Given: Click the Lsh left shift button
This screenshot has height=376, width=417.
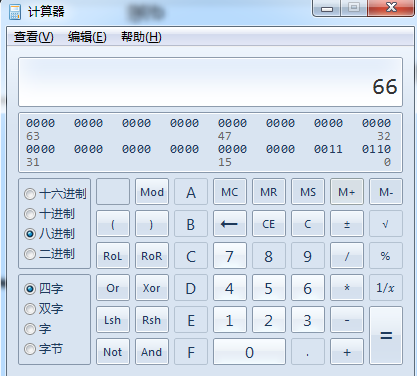Looking at the screenshot, I should tap(113, 320).
